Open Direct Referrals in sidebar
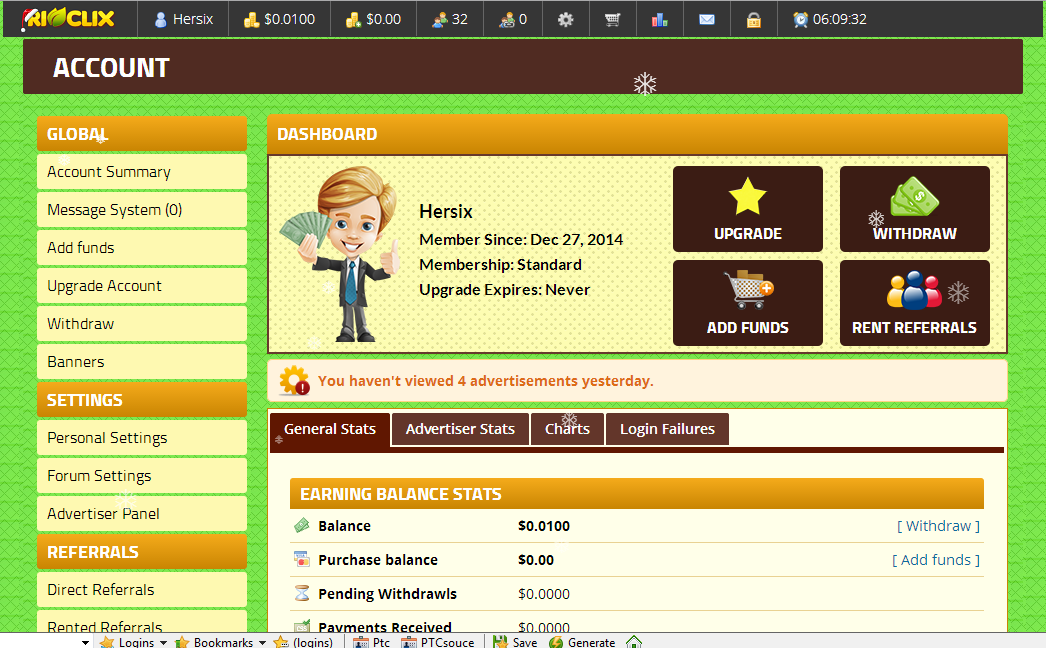 click(142, 590)
